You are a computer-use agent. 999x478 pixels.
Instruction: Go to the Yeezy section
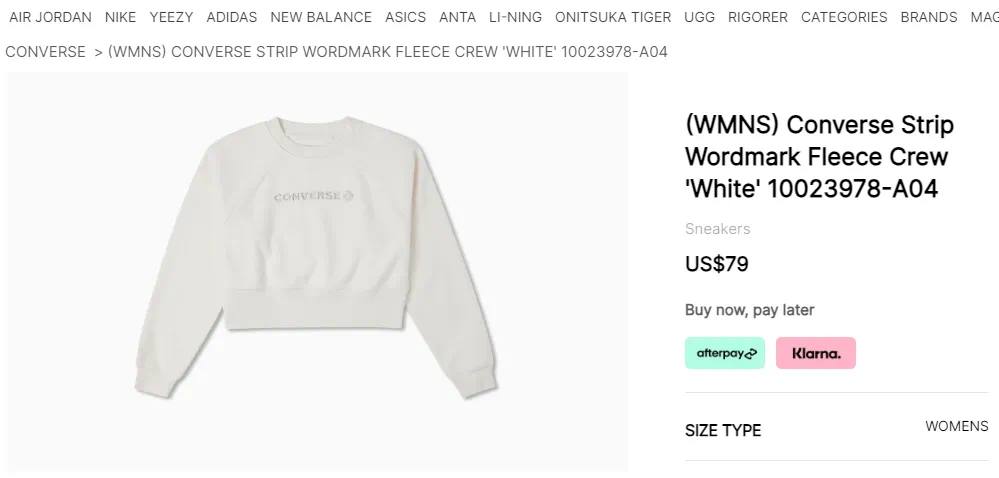(x=171, y=17)
